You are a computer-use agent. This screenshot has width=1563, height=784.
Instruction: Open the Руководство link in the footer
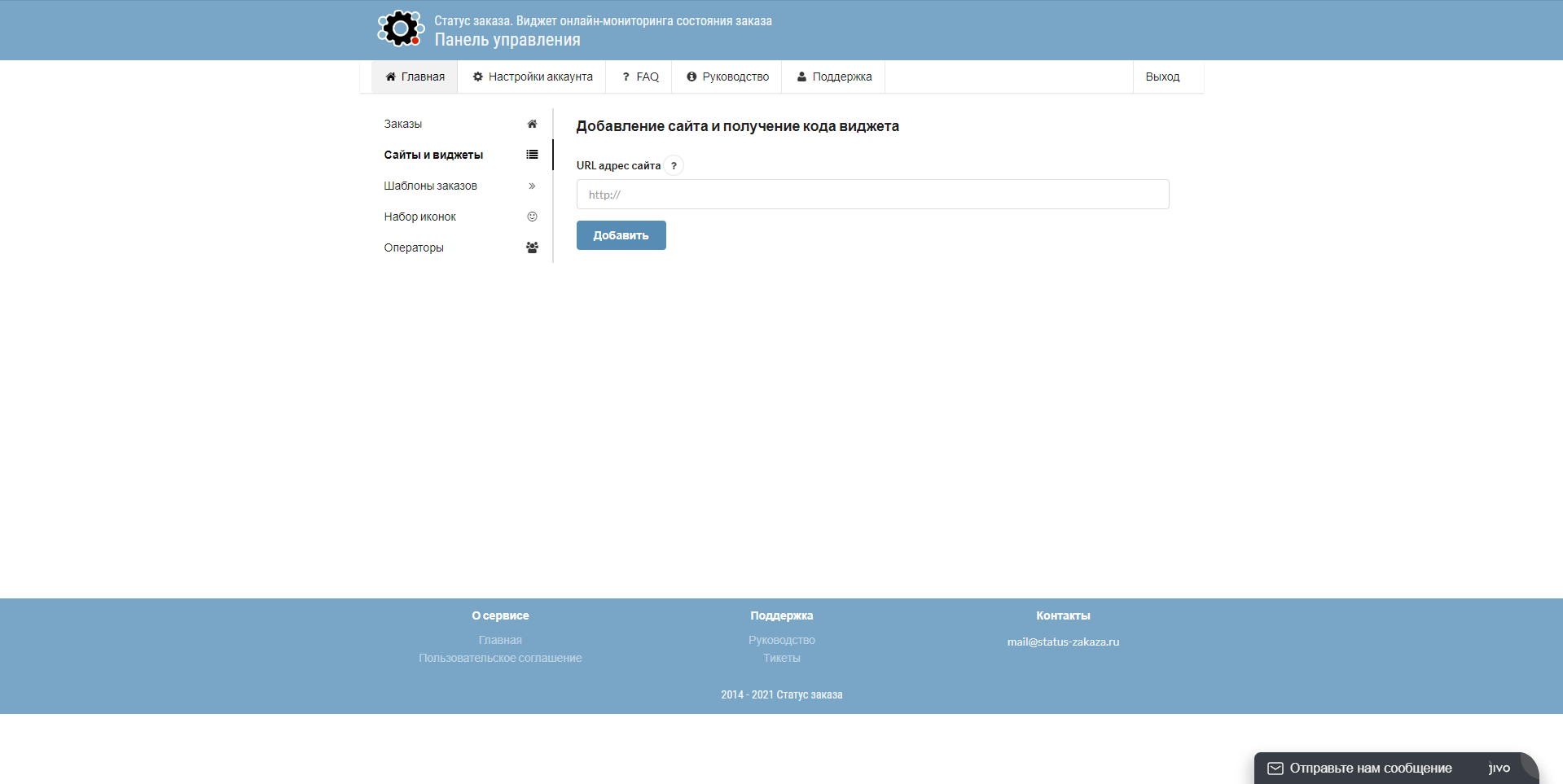782,640
